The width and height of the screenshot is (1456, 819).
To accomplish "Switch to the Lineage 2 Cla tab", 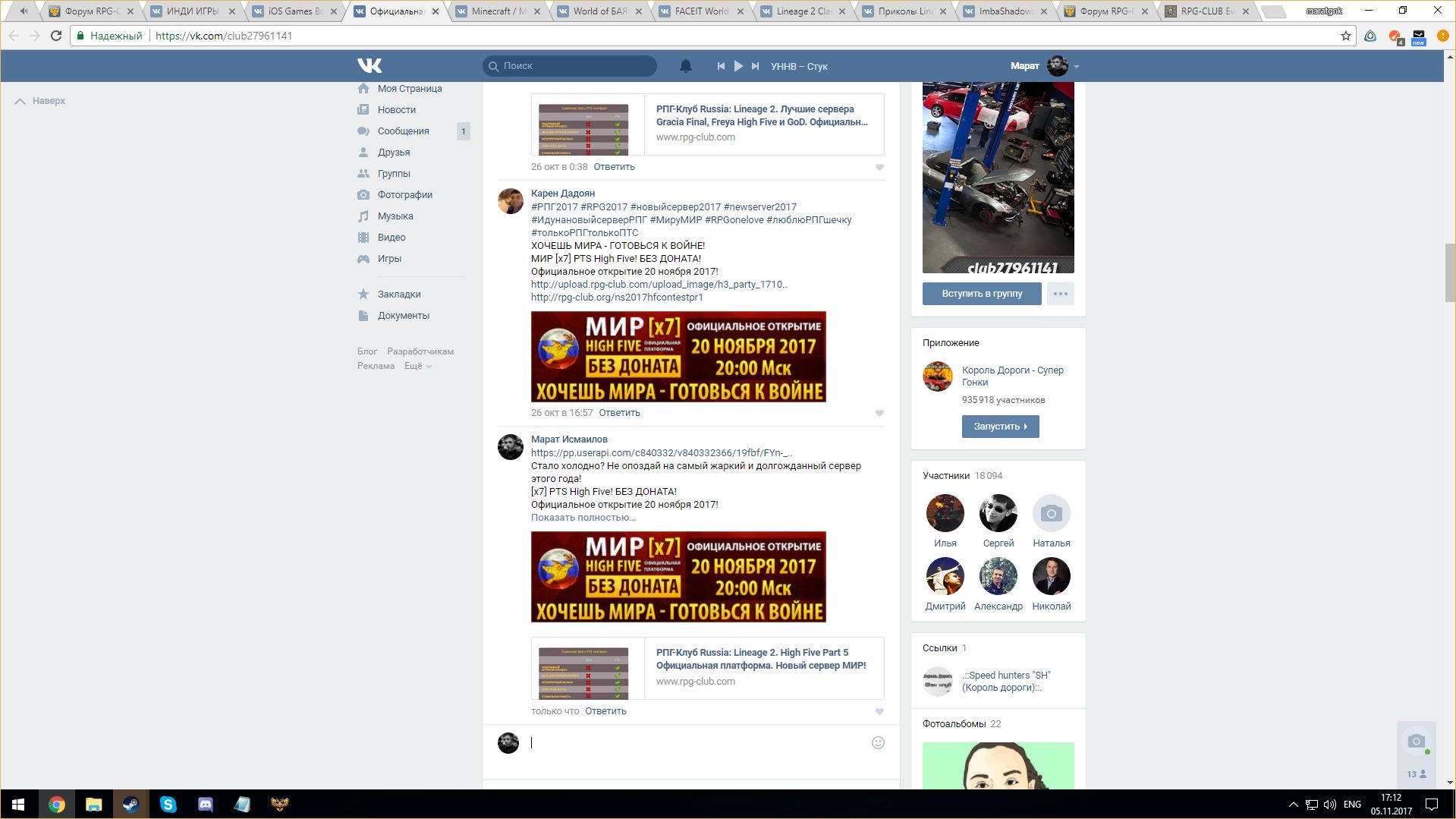I will pyautogui.click(x=803, y=11).
